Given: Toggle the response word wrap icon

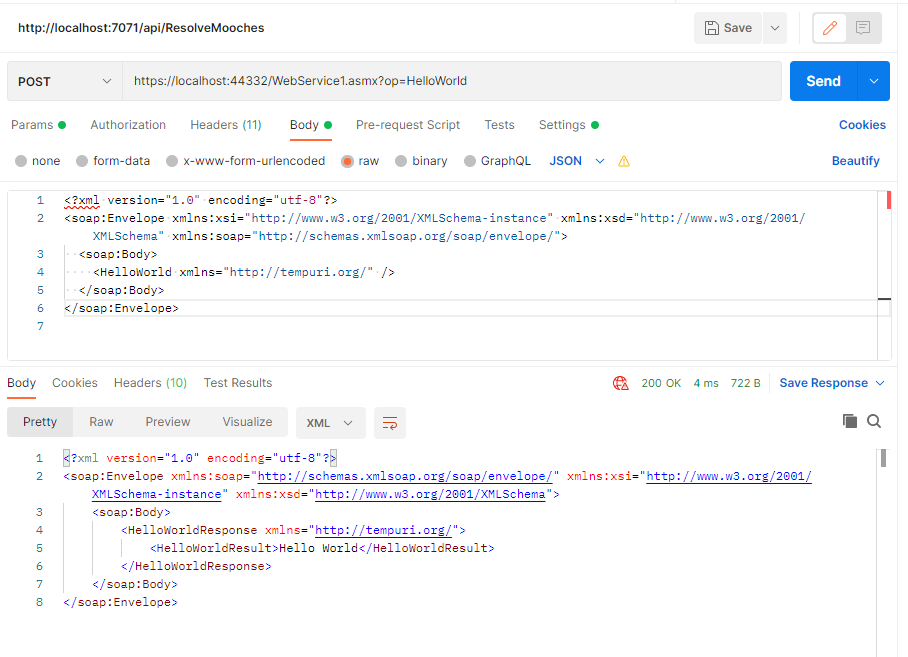Looking at the screenshot, I should click(x=390, y=423).
